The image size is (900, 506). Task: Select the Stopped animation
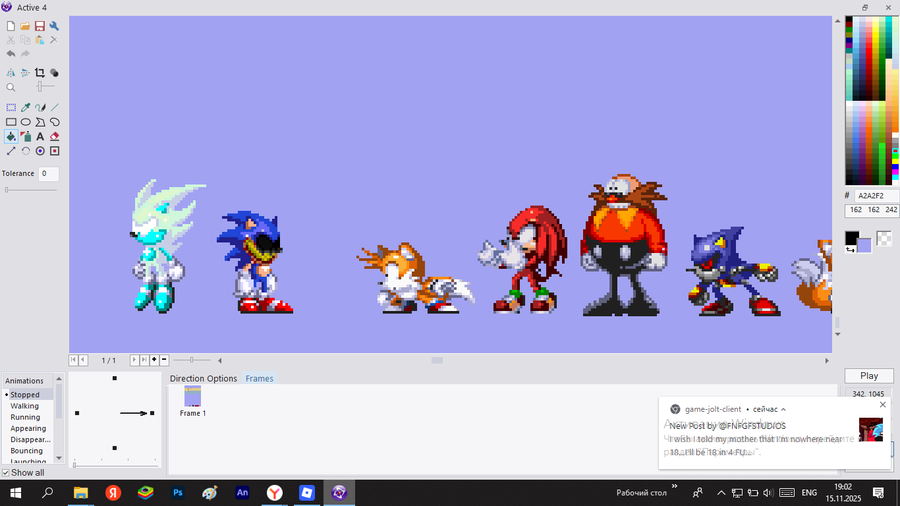point(25,395)
